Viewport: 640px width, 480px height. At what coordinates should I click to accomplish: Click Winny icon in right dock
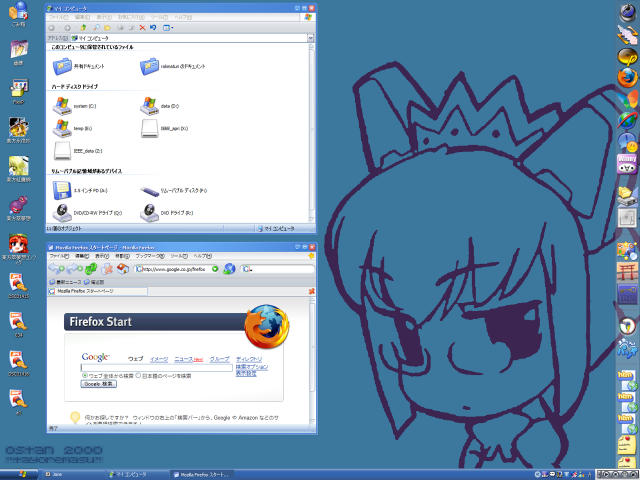(627, 164)
